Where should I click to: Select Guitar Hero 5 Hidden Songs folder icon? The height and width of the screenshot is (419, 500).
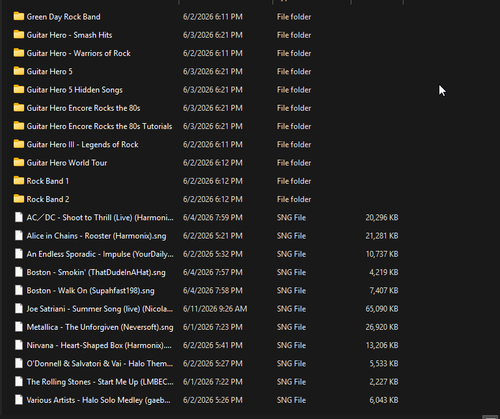(x=19, y=89)
